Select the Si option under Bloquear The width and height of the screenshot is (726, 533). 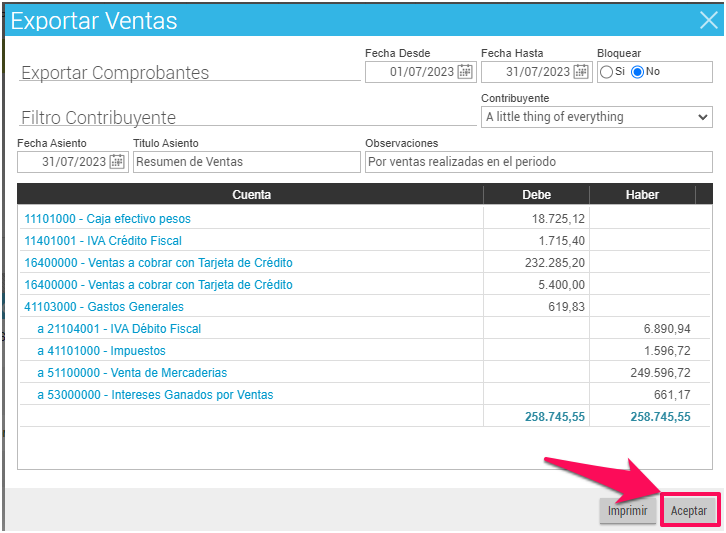tap(606, 72)
